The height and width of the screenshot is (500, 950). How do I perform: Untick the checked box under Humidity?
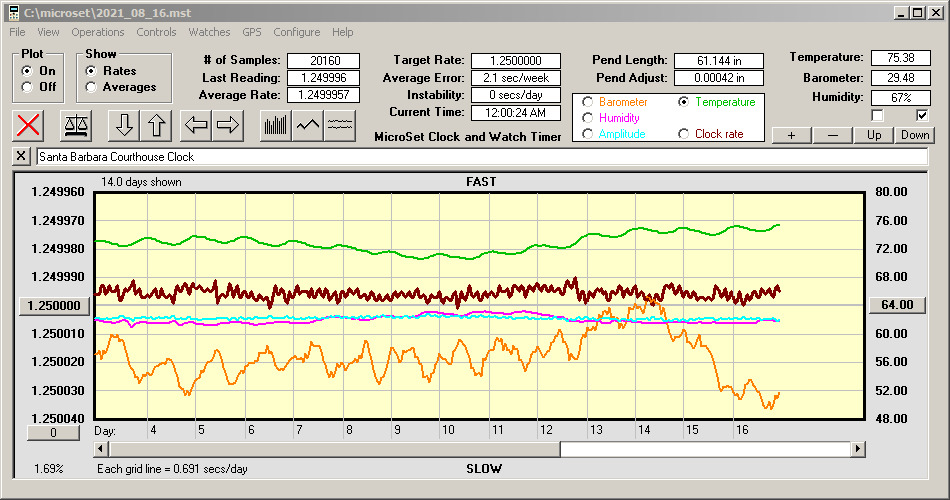coord(922,115)
